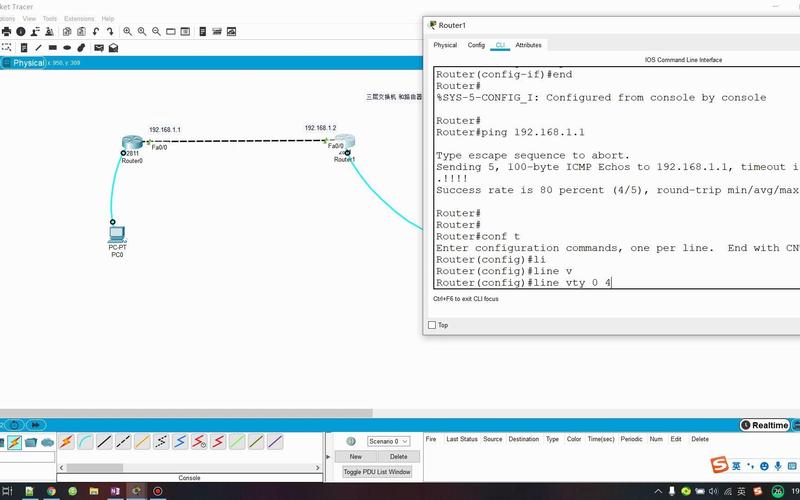Image resolution: width=800 pixels, height=500 pixels.
Task: Click the power cycle devices button
Action: (15, 424)
